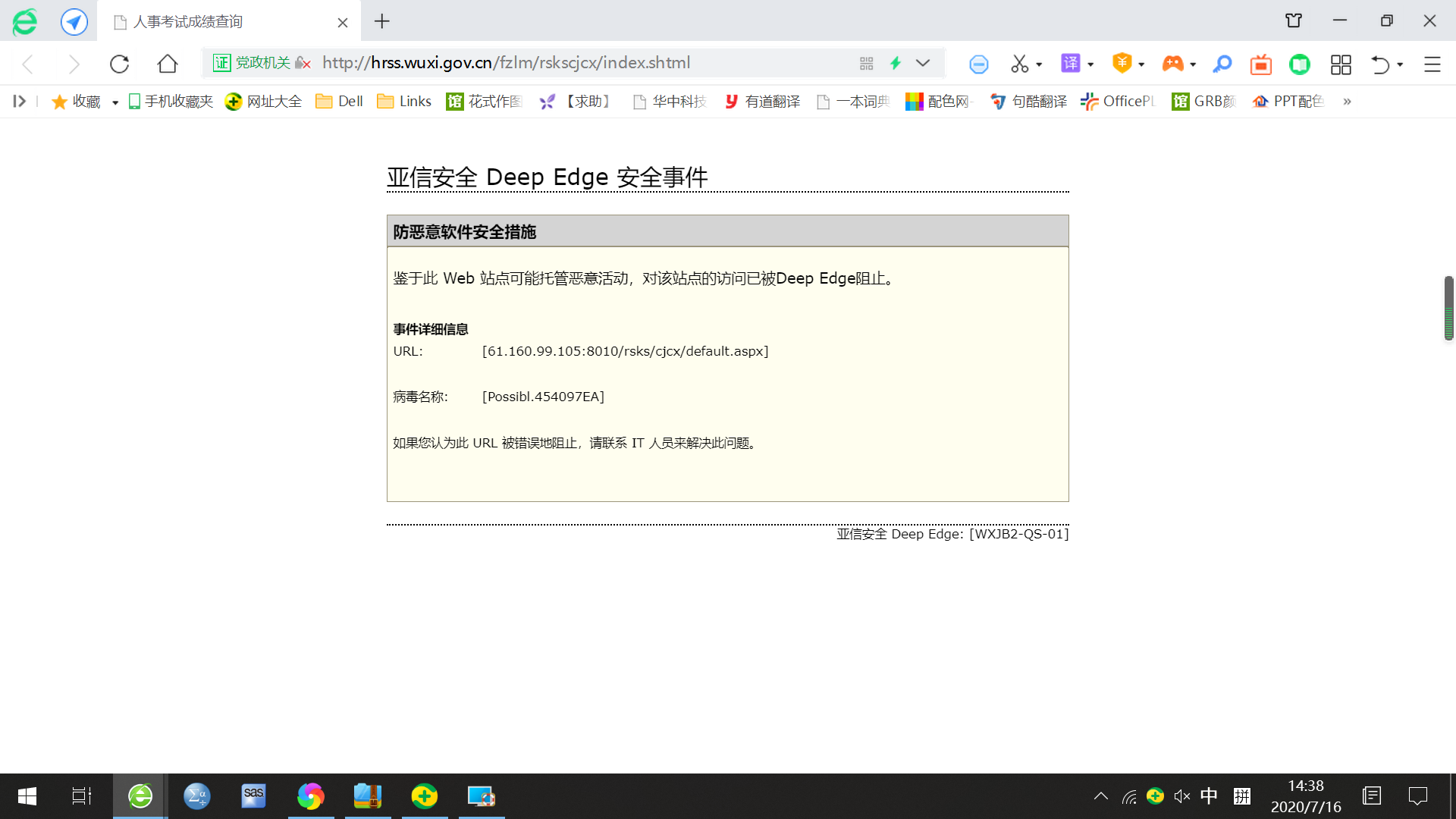Expand the game controller dropdown arrow
This screenshot has width=1456, height=819.
click(1193, 65)
